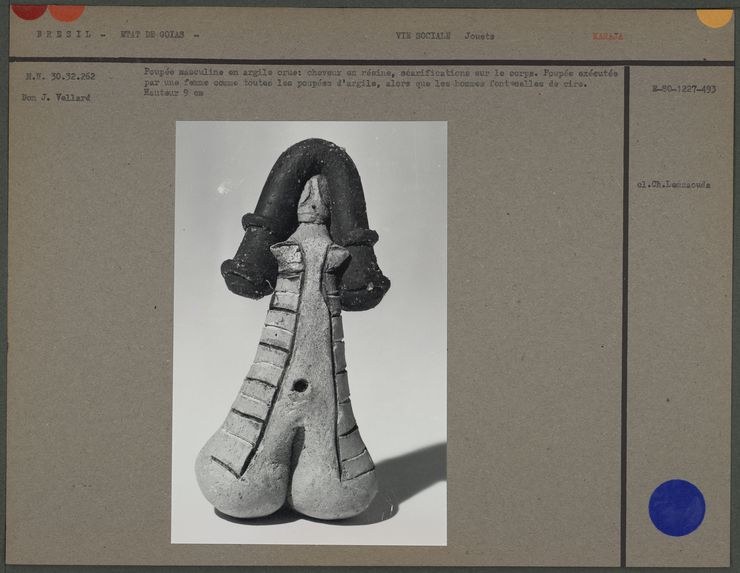
Task: Click the red KARAJA label
Action: (x=607, y=36)
